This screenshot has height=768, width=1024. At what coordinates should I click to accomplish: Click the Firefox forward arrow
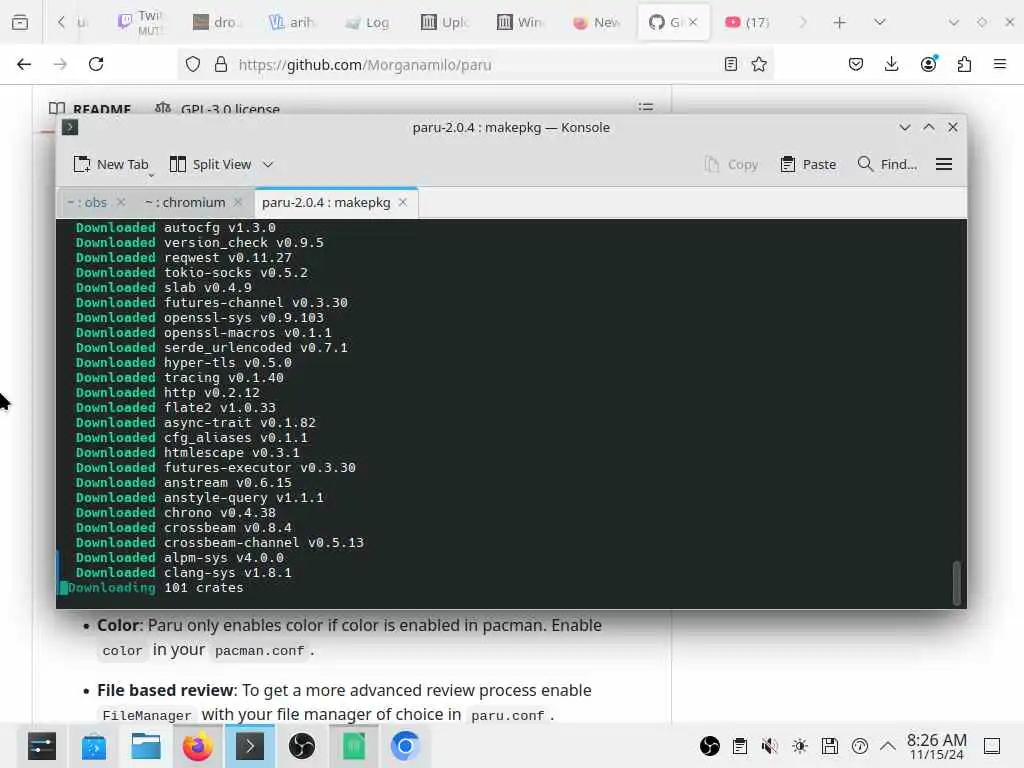pos(60,64)
